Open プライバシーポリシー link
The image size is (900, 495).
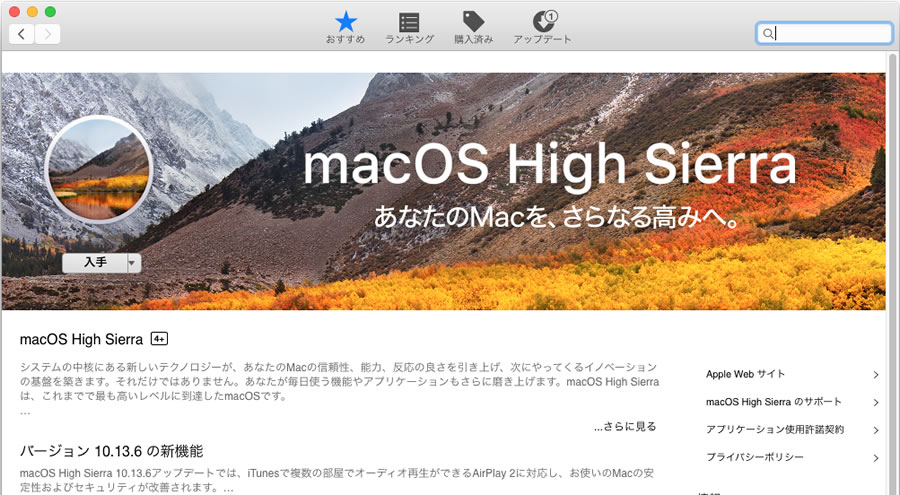coord(755,457)
